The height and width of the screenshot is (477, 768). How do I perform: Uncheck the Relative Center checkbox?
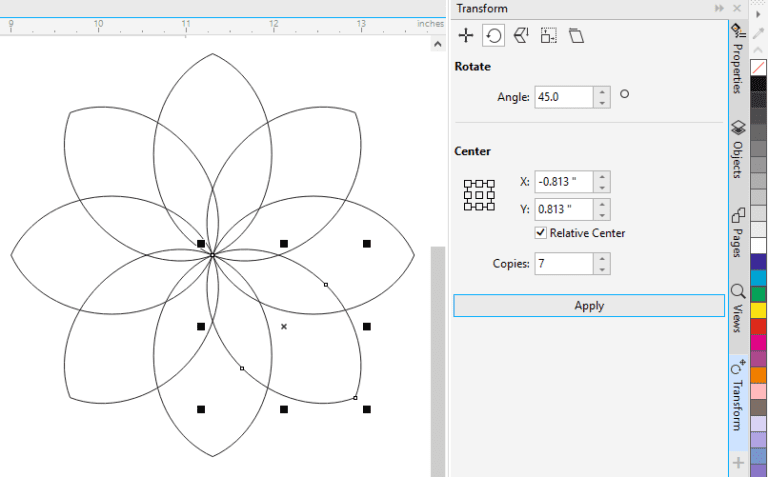pos(541,233)
